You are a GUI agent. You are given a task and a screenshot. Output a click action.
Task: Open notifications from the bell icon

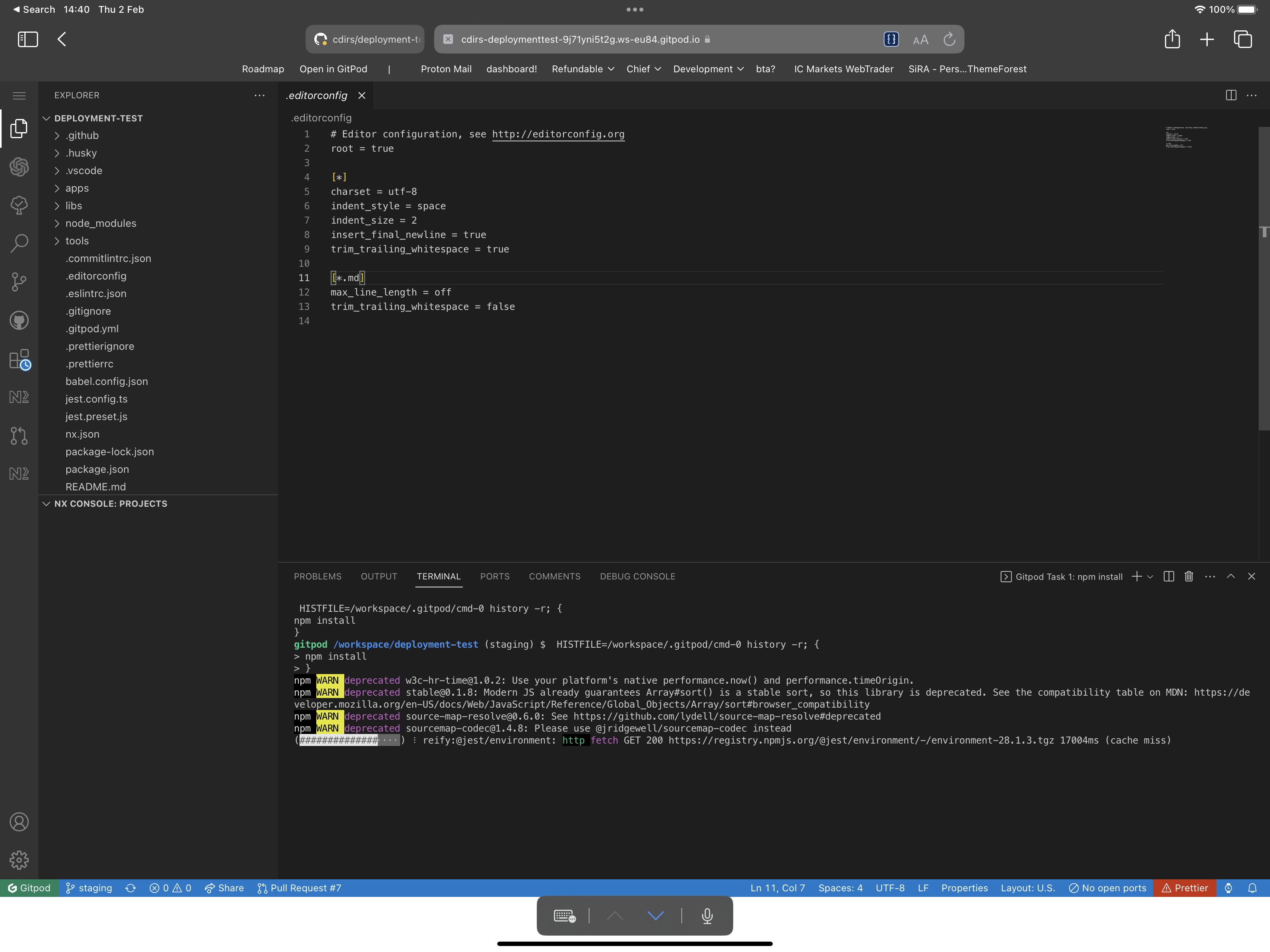[x=1252, y=888]
